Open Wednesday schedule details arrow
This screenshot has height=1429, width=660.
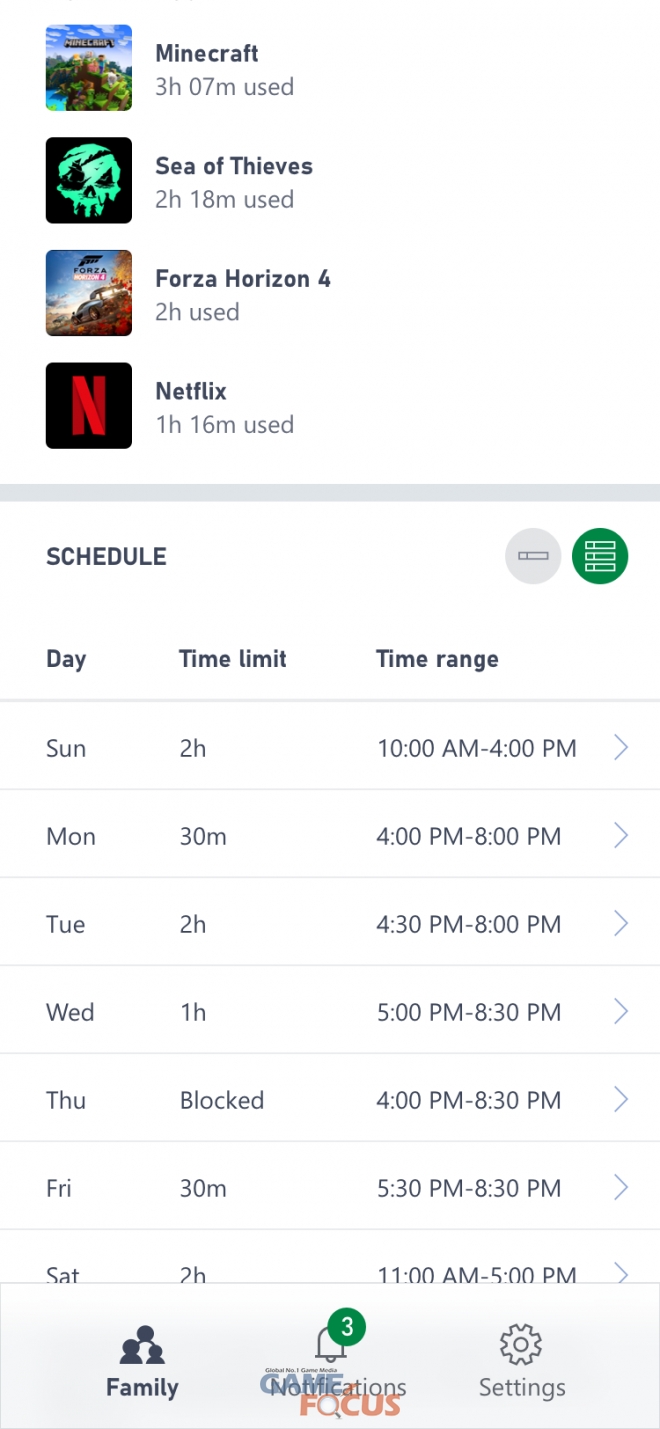[621, 1011]
